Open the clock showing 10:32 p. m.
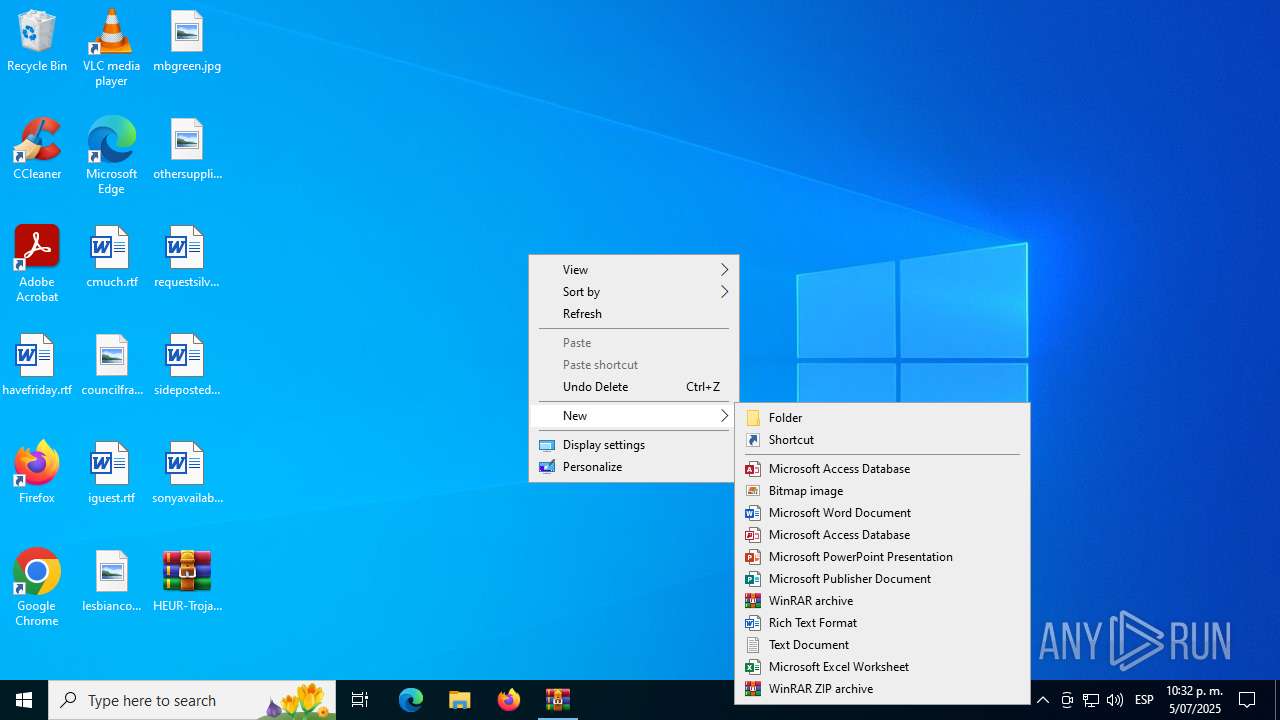 click(1194, 700)
